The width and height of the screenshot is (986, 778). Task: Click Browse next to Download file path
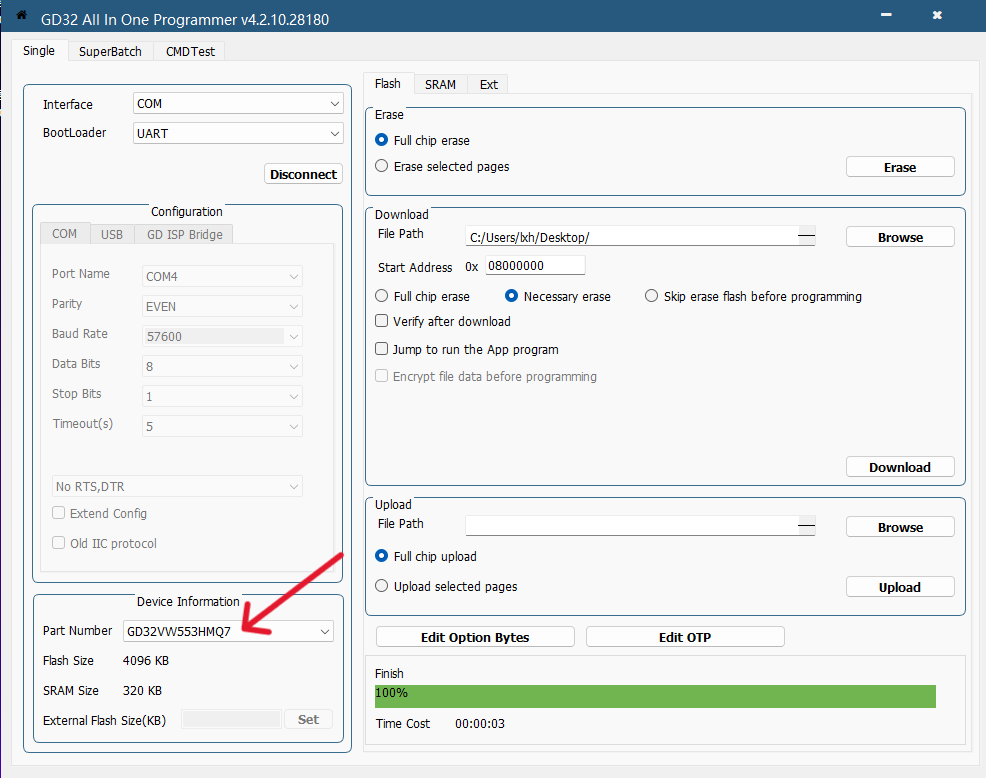pos(899,237)
